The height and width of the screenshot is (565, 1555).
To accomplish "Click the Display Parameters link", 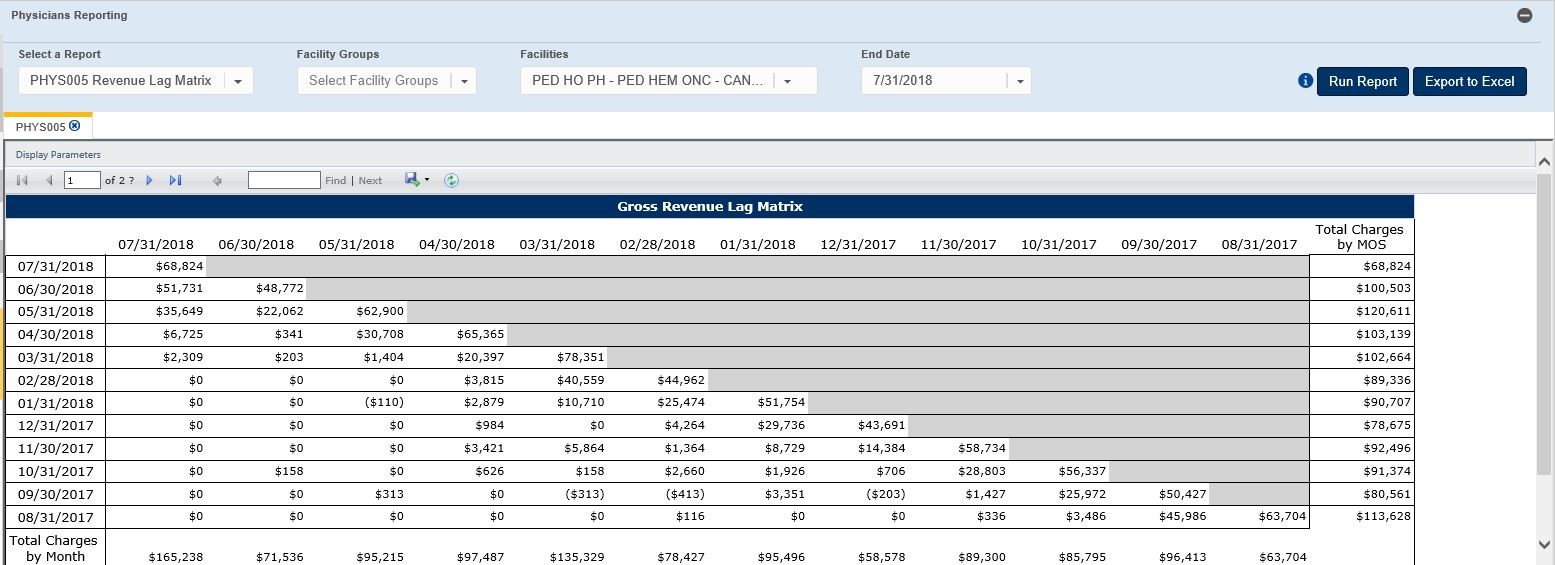I will tap(58, 155).
